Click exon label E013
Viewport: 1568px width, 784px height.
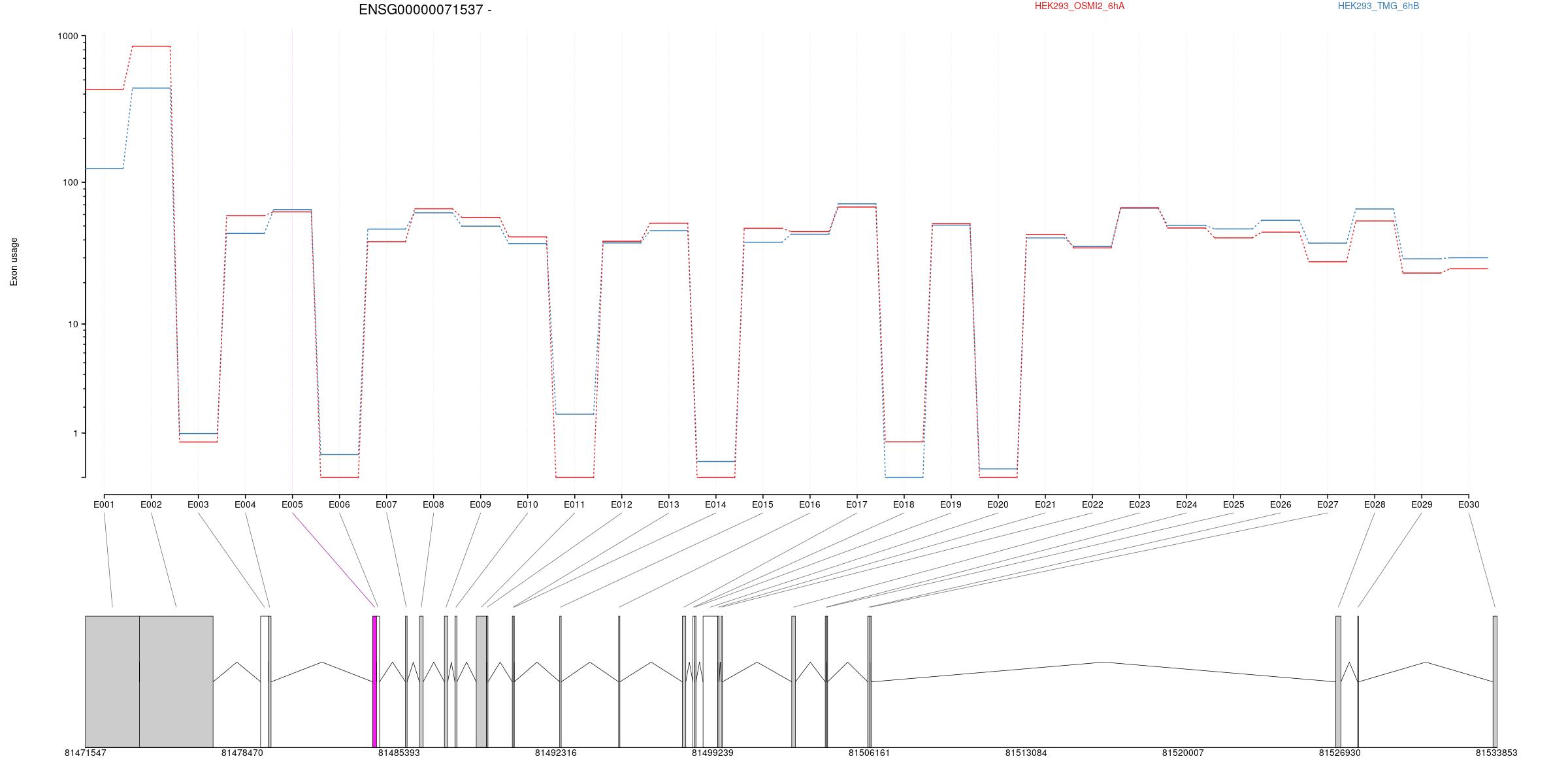click(x=668, y=504)
